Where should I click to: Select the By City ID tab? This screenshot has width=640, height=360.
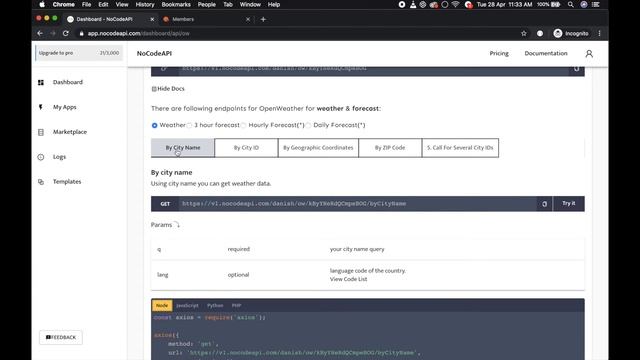[x=246, y=148]
